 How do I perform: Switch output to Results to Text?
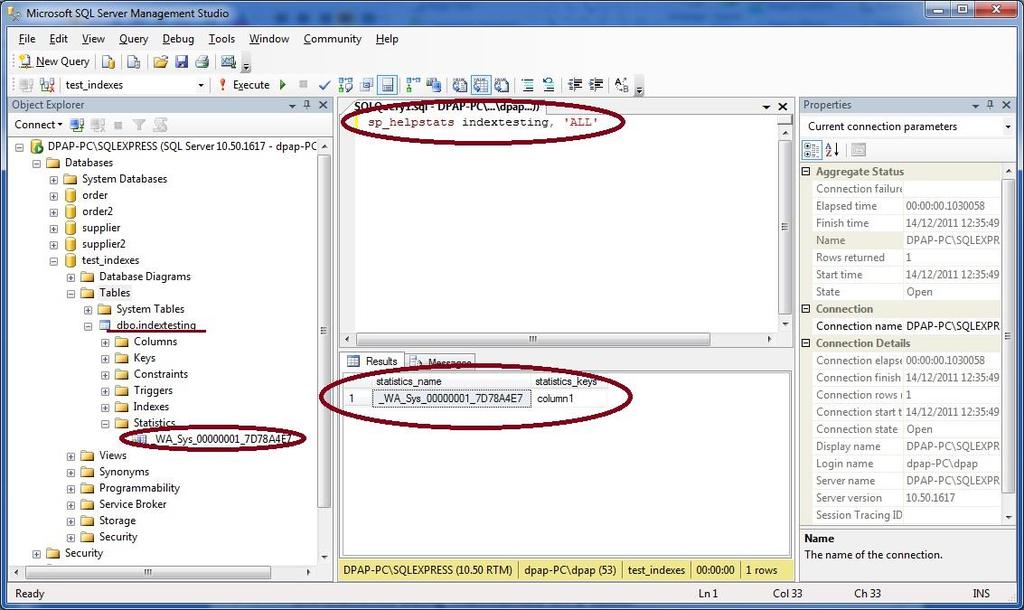[x=460, y=85]
